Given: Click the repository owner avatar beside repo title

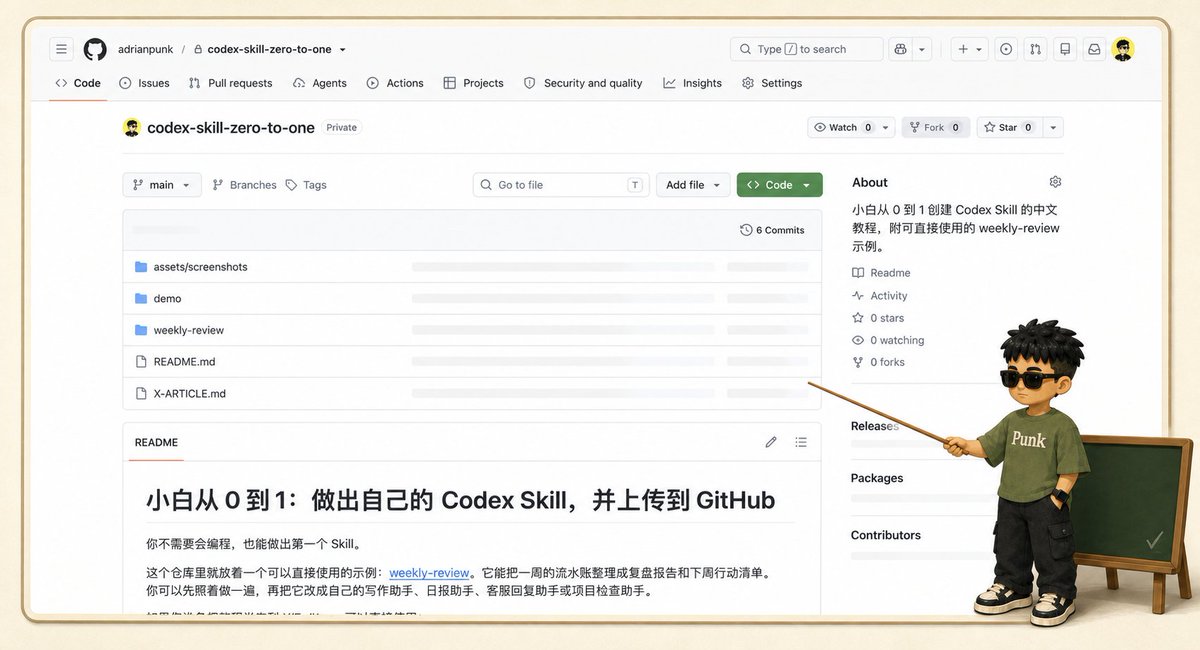Looking at the screenshot, I should [x=132, y=127].
